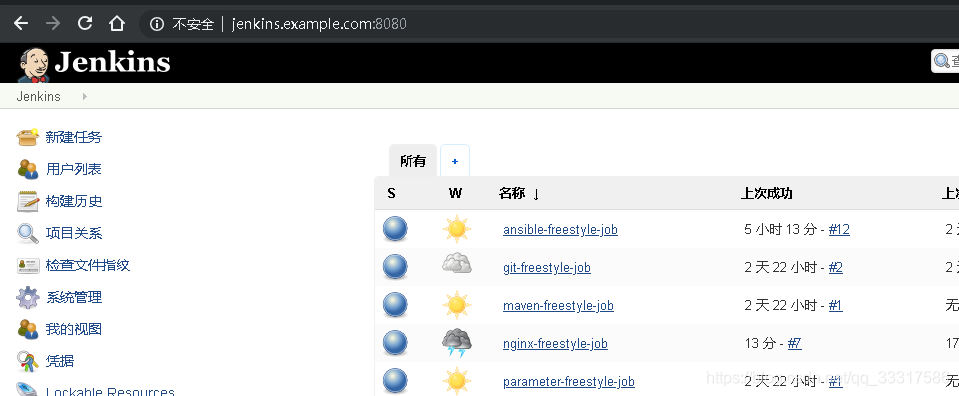Open git job build #2
The height and width of the screenshot is (396, 959).
[835, 267]
